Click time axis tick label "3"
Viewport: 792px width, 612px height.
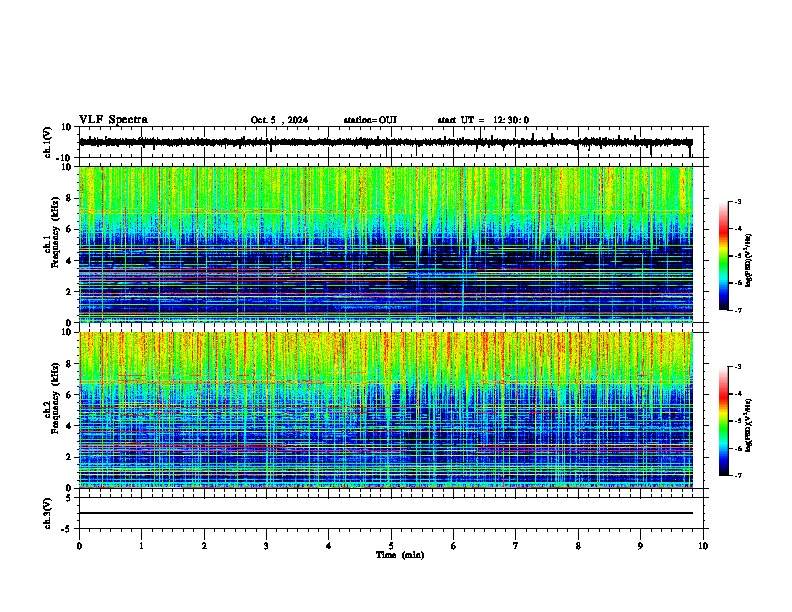[x=266, y=546]
